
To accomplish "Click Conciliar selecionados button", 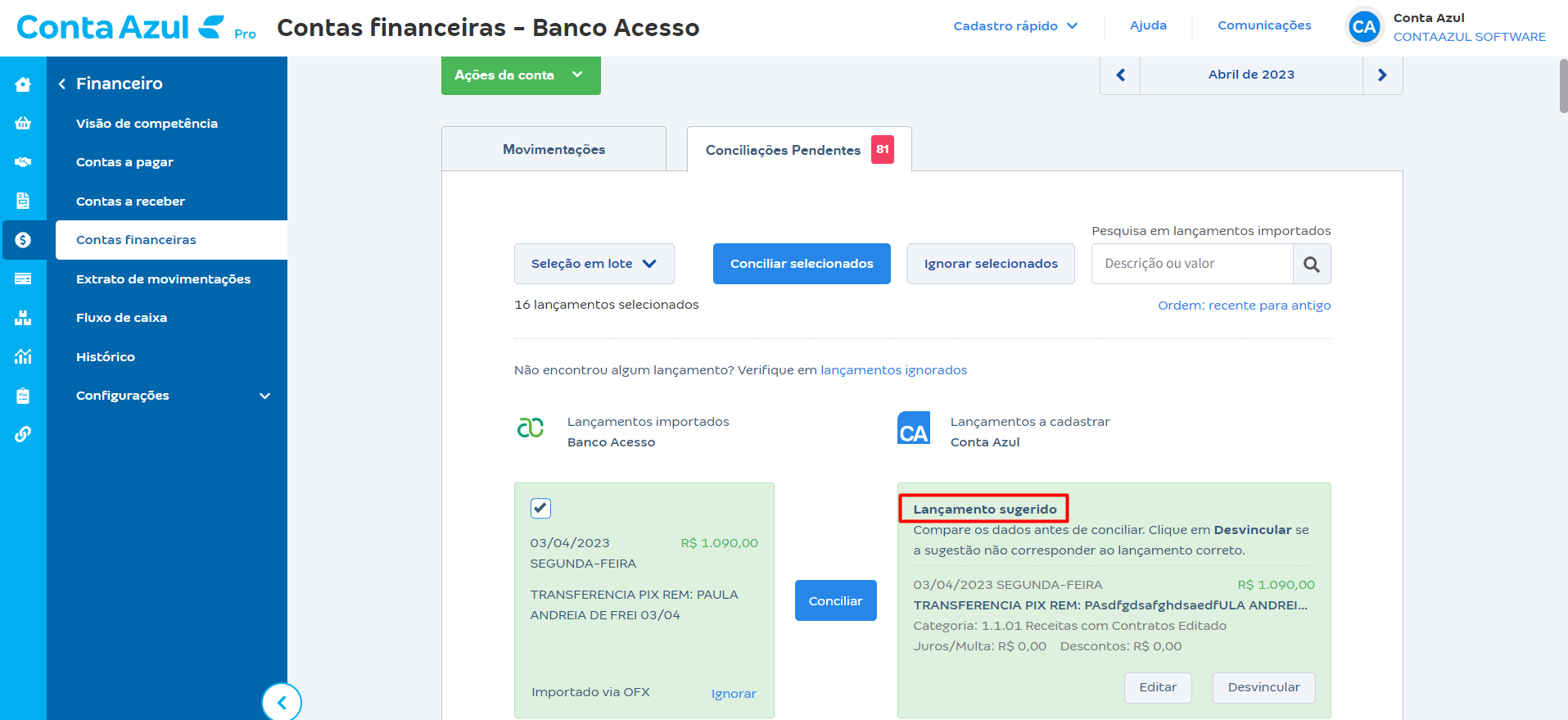I will tap(802, 264).
